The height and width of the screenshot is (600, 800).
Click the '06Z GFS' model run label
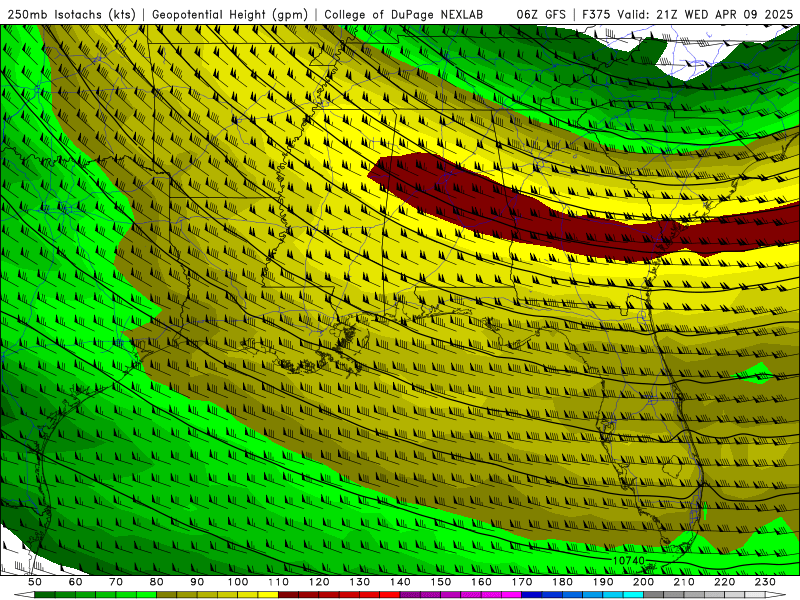541,15
